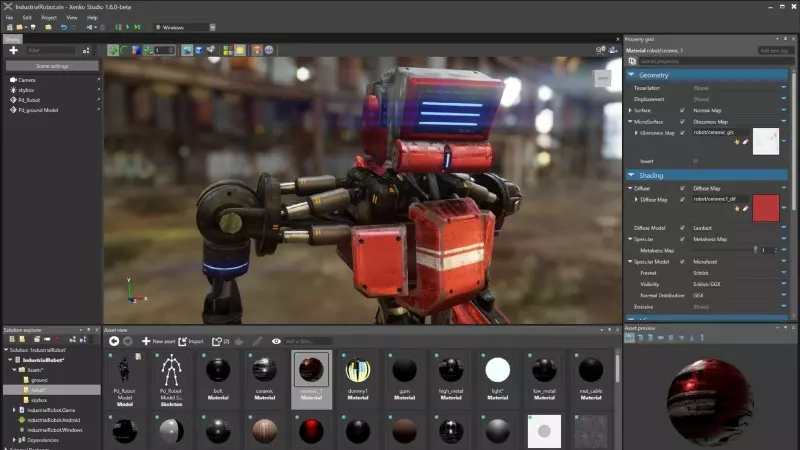Screen dimensions: 800x450
Task: Toggle the Diffuse Model checkbox
Action: tap(682, 228)
